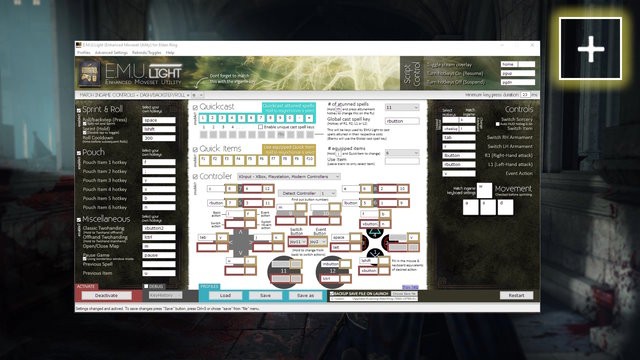Click the left analog stick circle labeled 11
Screen dimensions: 640x360
[x=284, y=271]
